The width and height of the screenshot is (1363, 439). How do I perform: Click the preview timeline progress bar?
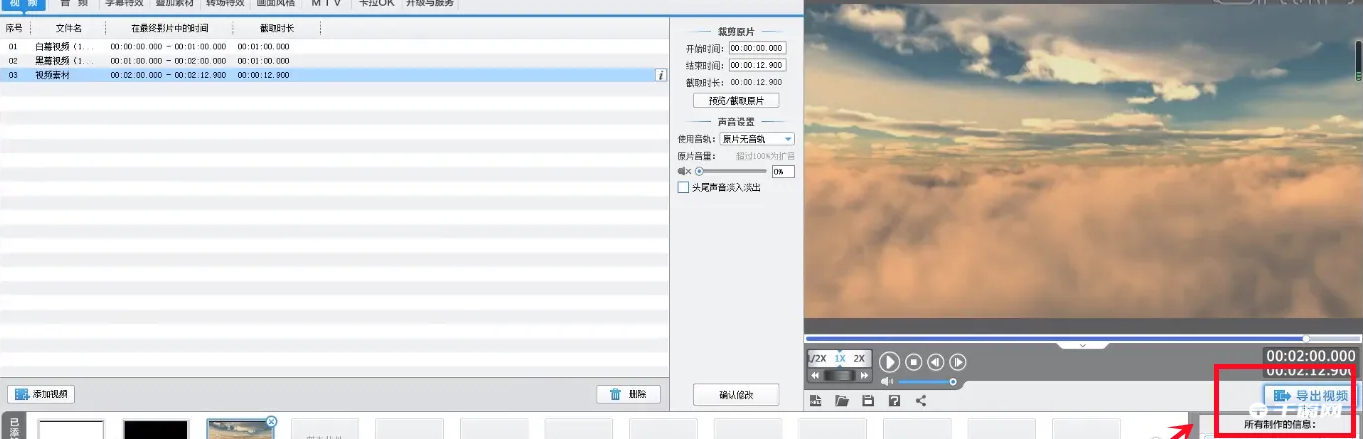click(1082, 338)
